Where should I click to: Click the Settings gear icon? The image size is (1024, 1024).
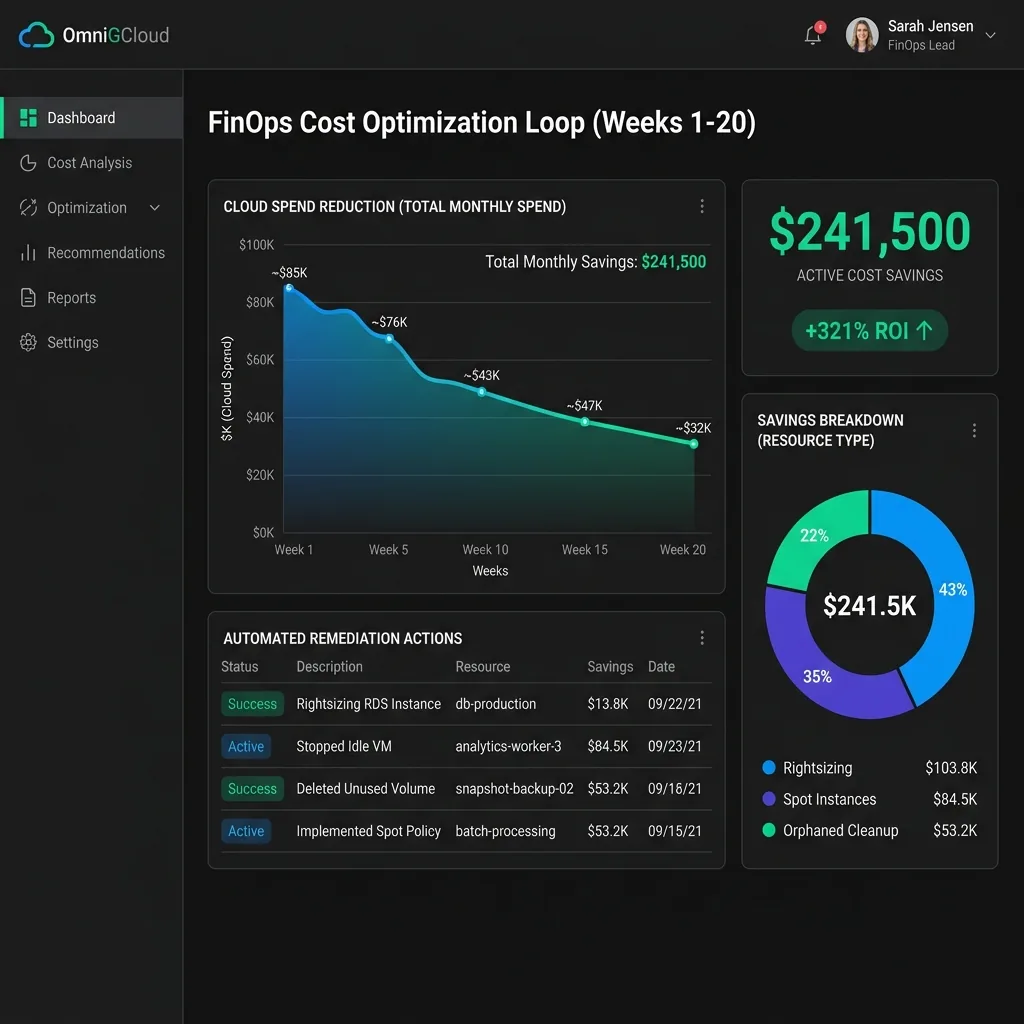point(28,342)
